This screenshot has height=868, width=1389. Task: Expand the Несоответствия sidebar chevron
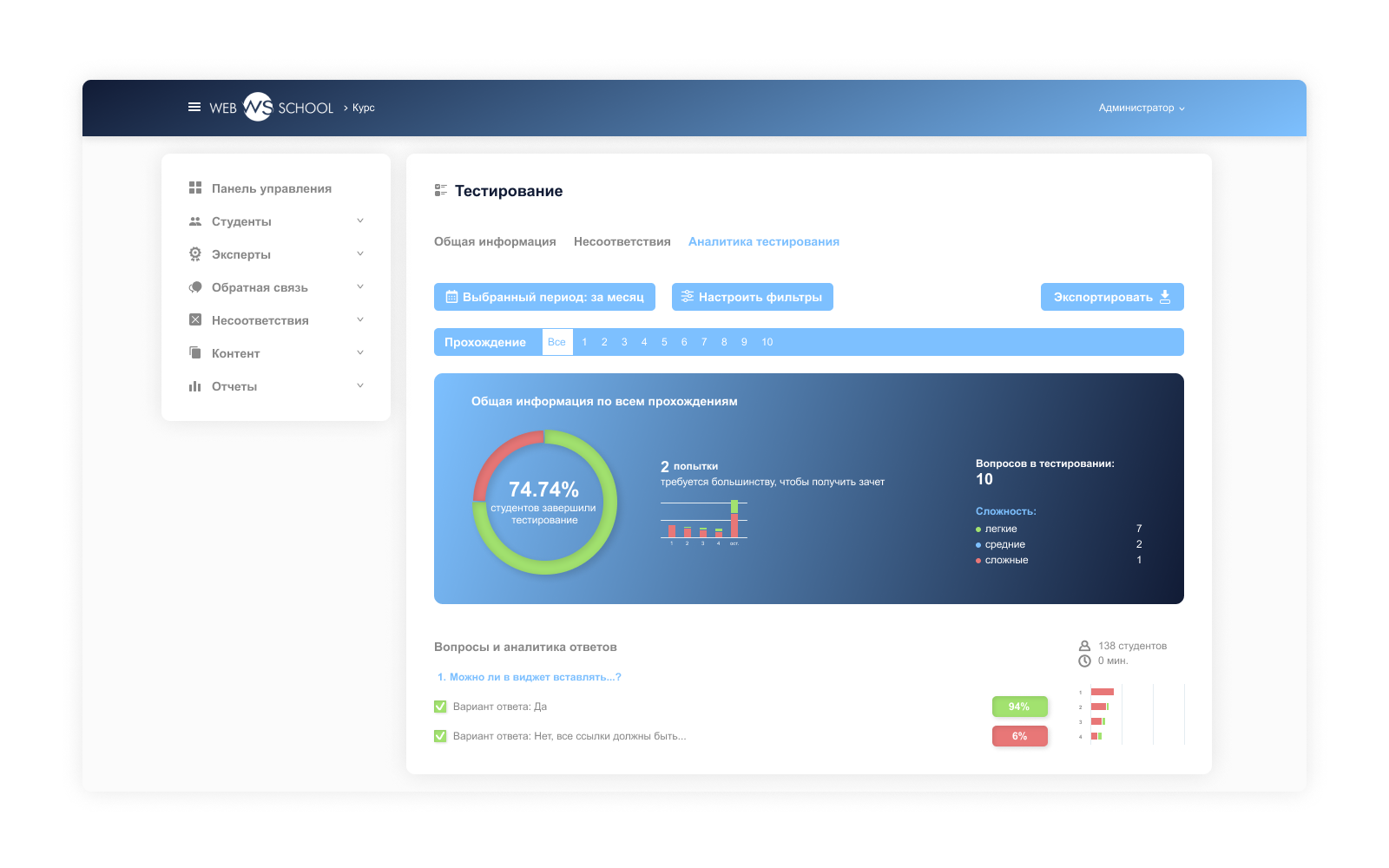[x=360, y=319]
